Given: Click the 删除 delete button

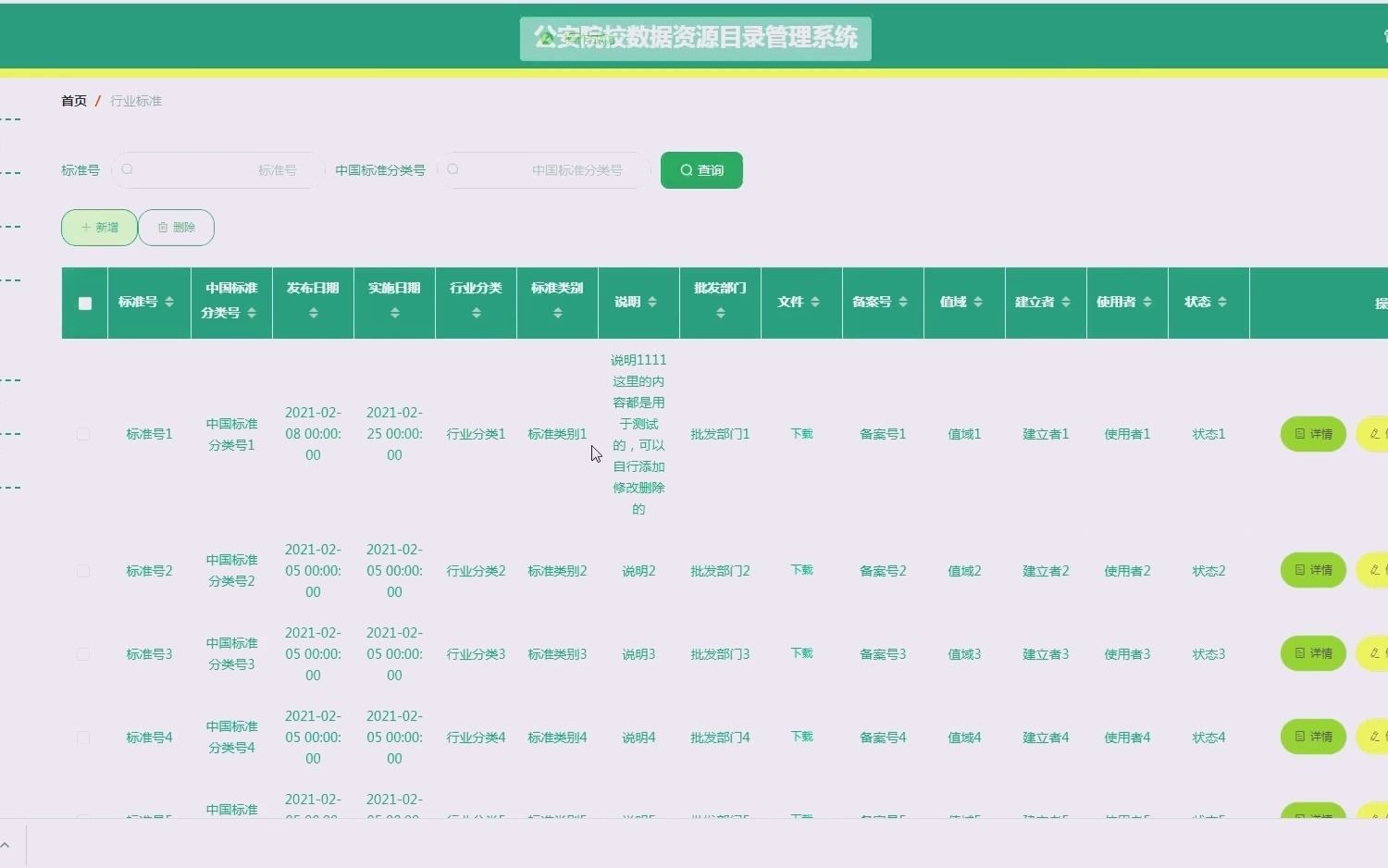Looking at the screenshot, I should pos(176,228).
